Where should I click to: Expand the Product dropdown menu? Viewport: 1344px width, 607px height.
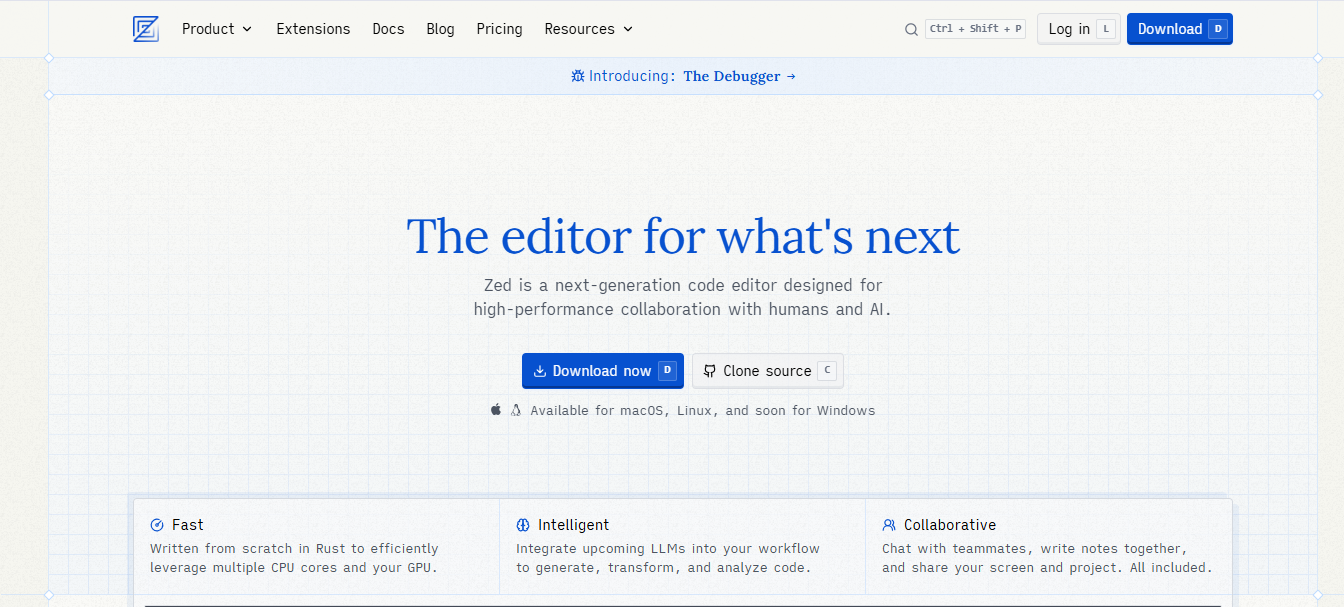[x=217, y=29]
